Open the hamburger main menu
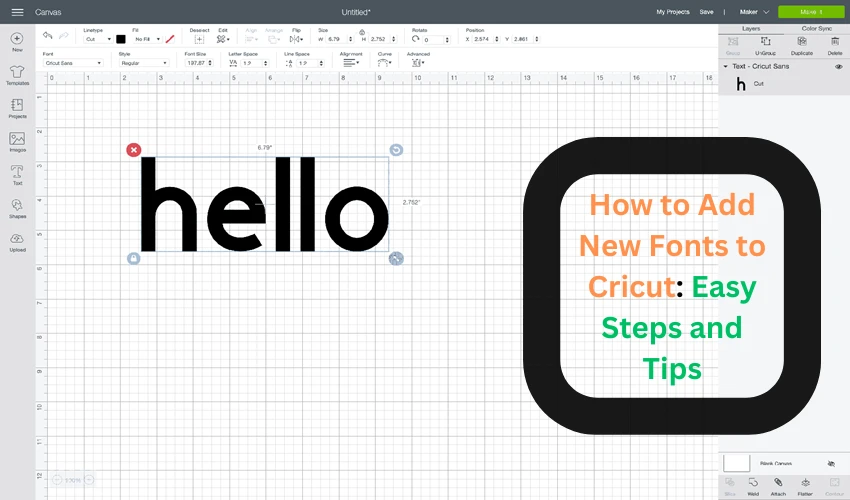Image resolution: width=850 pixels, height=500 pixels. click(17, 12)
